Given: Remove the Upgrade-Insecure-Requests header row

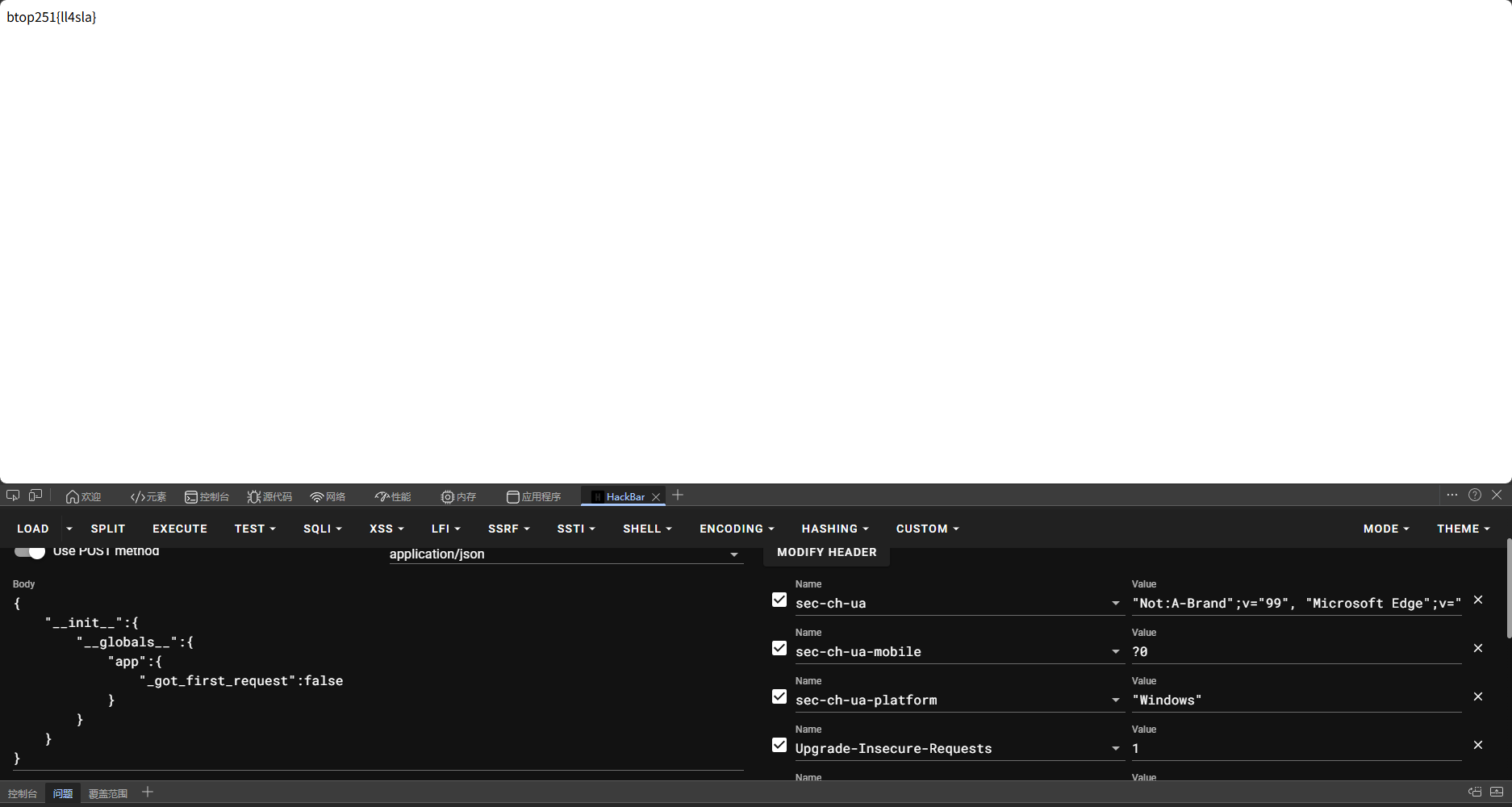Looking at the screenshot, I should point(1478,745).
